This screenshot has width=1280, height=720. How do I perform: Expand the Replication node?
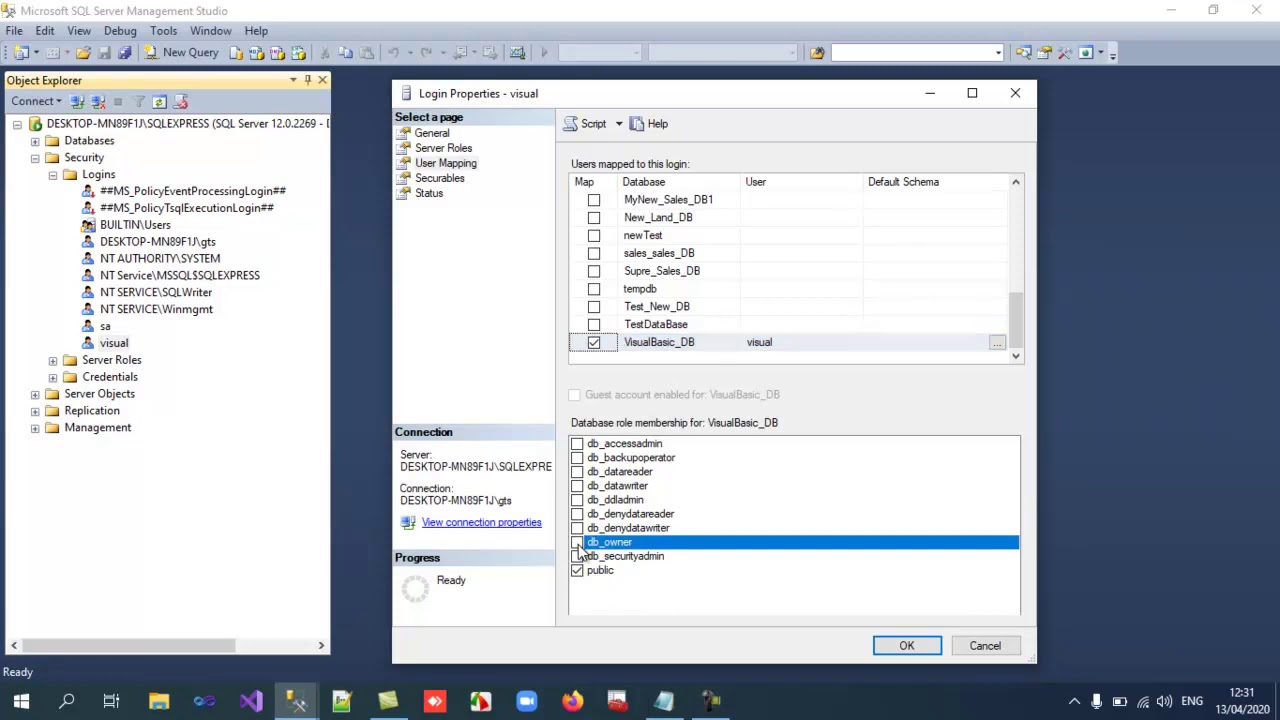coord(35,411)
